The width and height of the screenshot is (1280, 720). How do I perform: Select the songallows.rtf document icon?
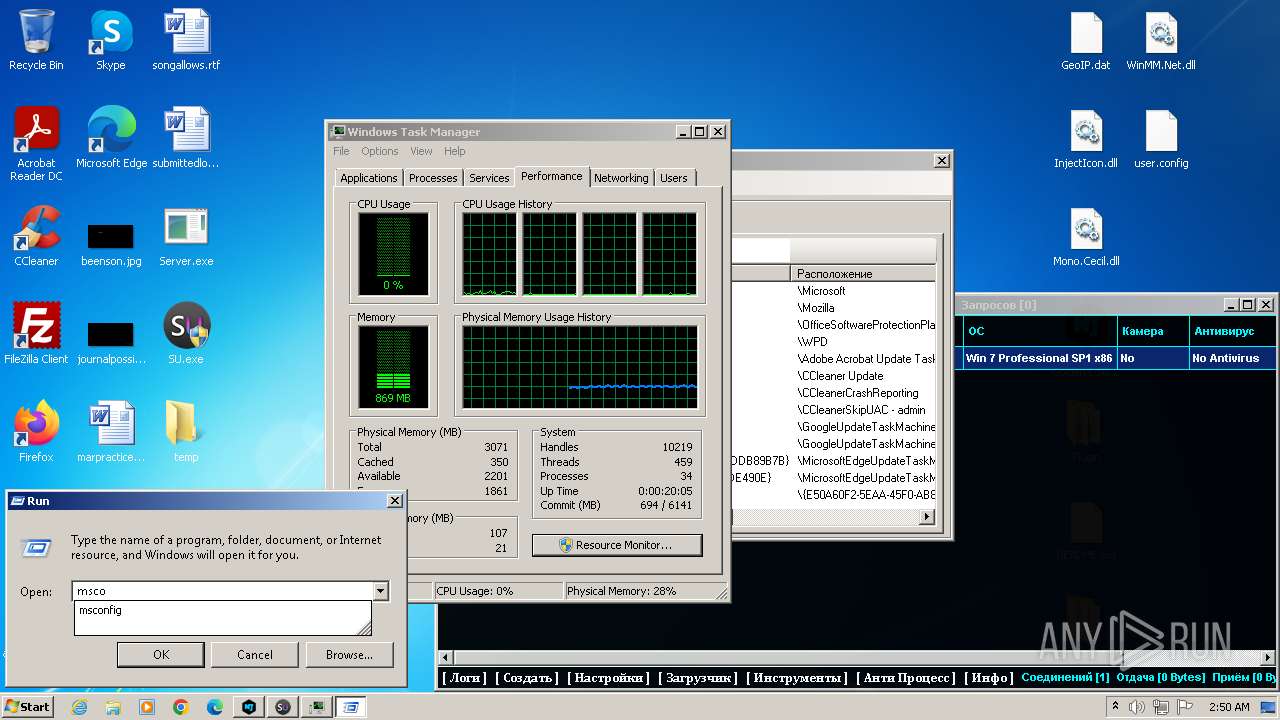tap(186, 40)
